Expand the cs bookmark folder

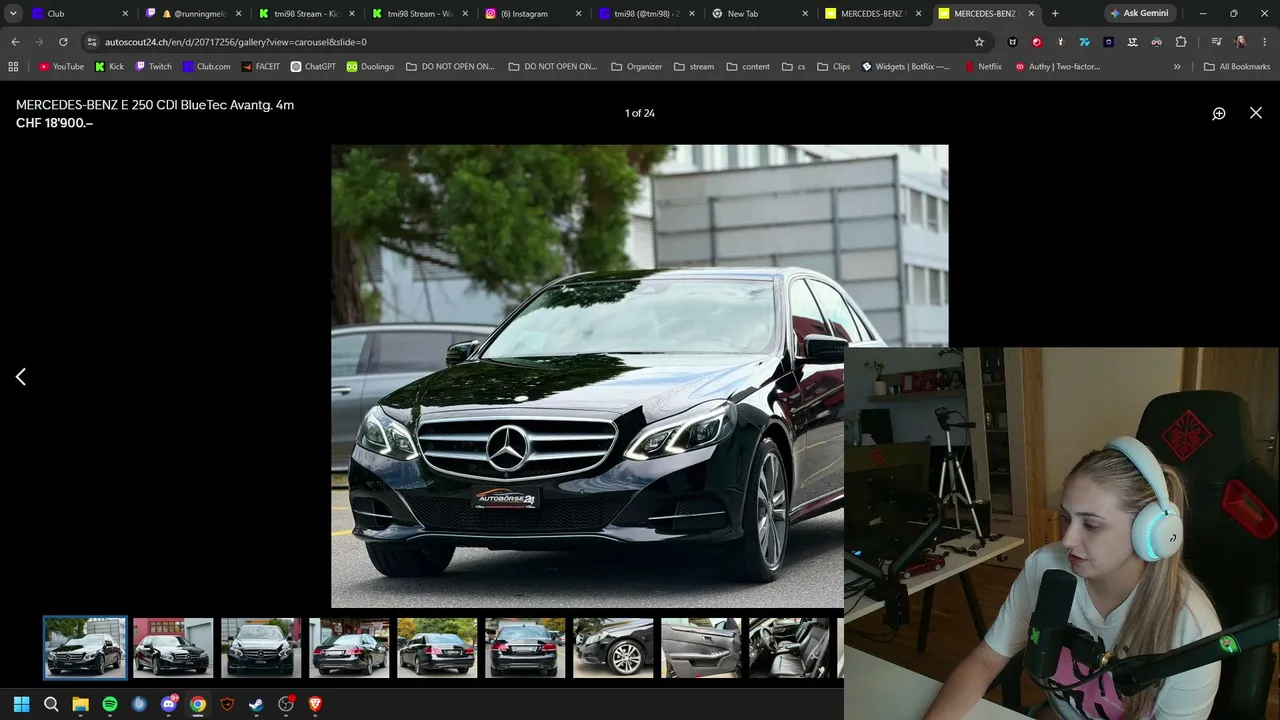(793, 67)
